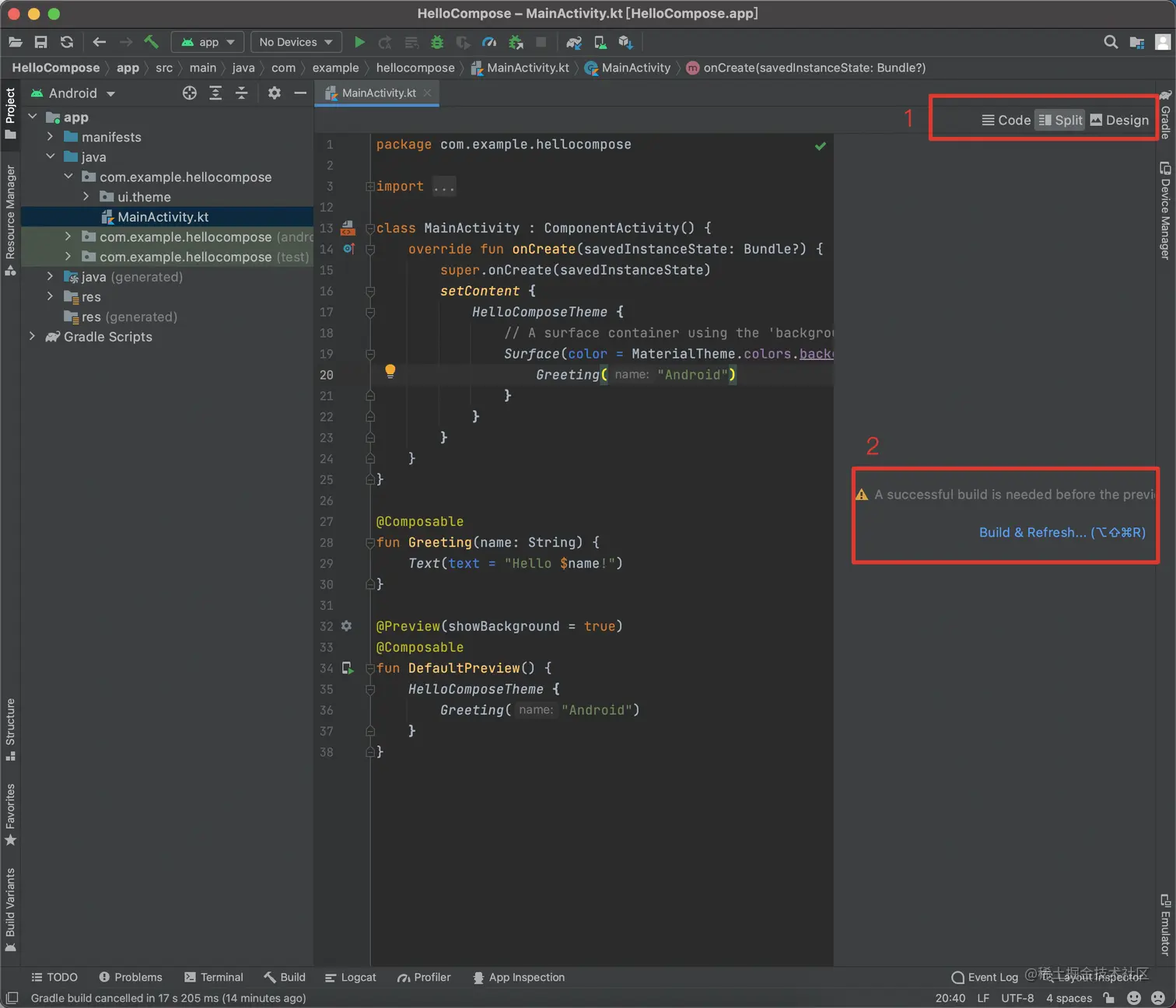Toggle the Build Variants side panel
Image resolution: width=1176 pixels, height=1008 pixels.
pyautogui.click(x=10, y=910)
